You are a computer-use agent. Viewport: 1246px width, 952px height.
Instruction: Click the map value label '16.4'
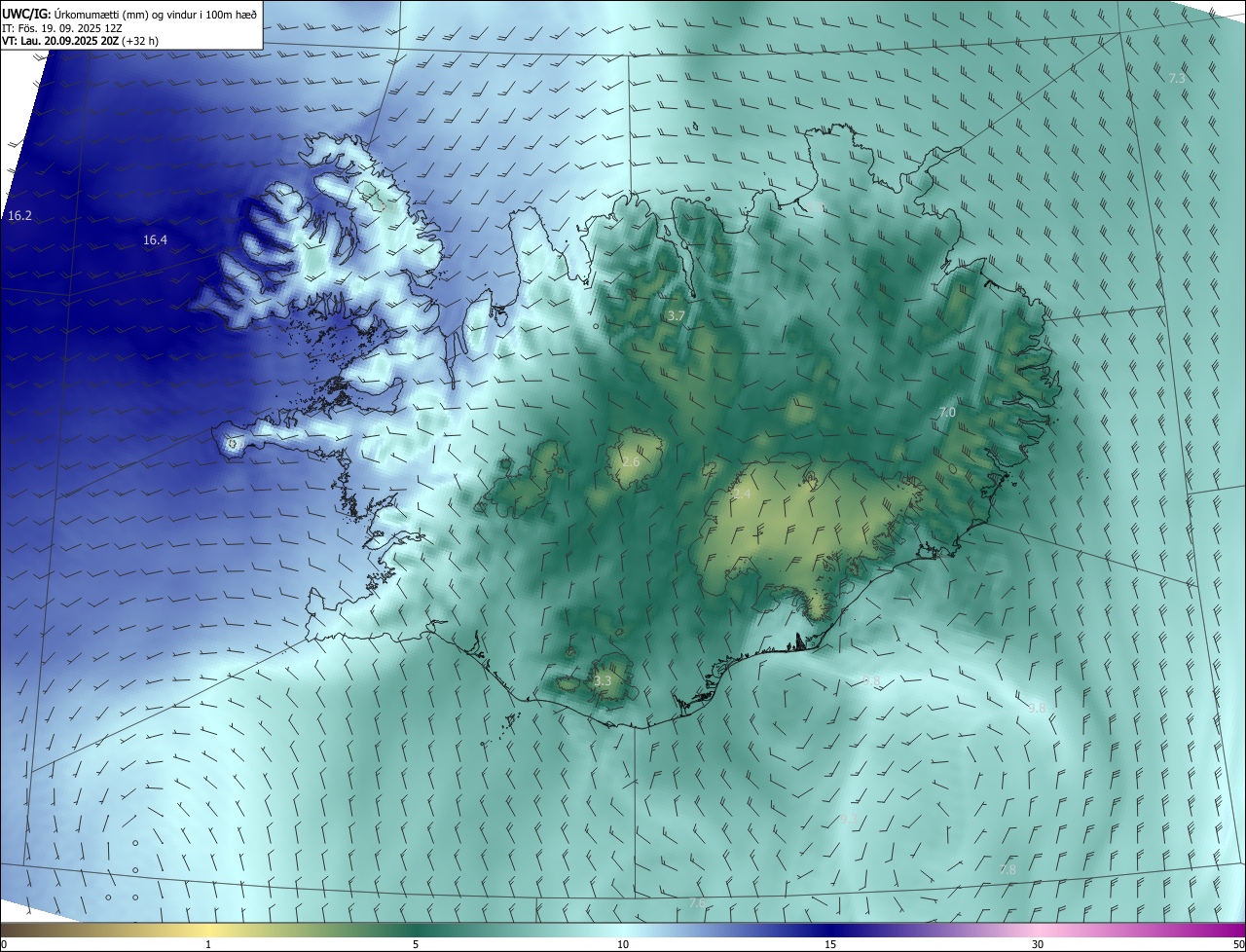[x=155, y=239]
